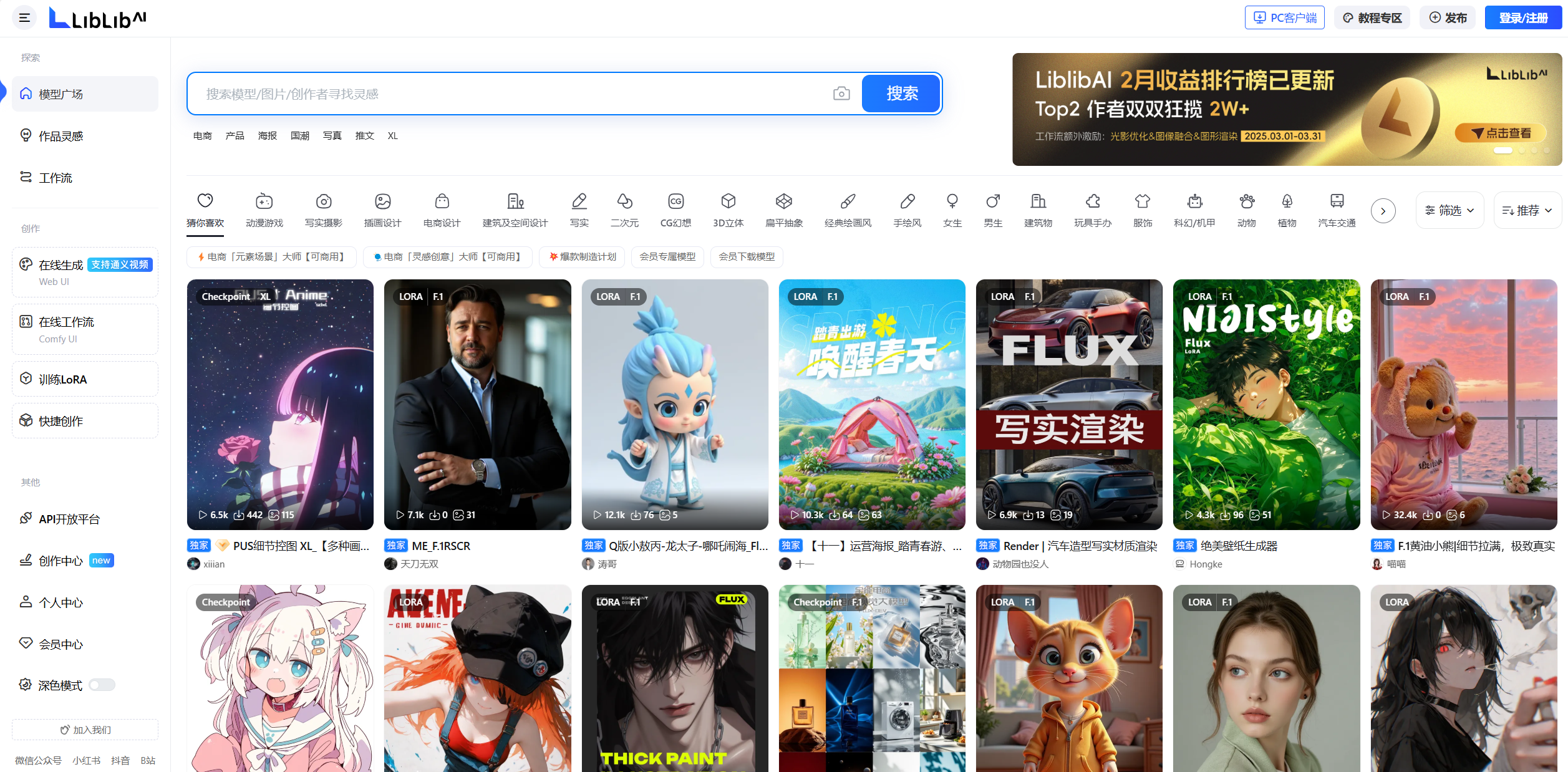
Task: Open 个人中心 in the sidebar
Action: 85,602
